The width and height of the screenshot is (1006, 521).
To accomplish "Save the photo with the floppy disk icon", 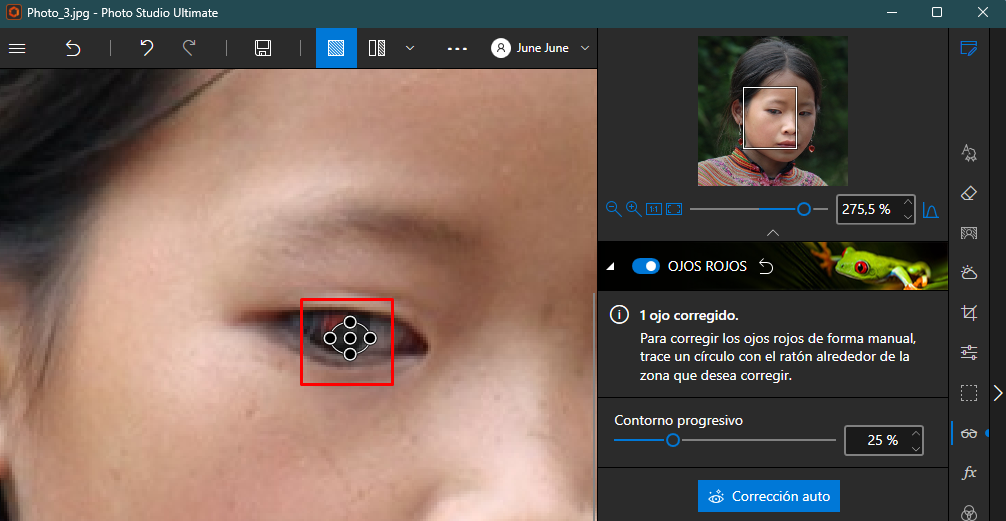I will coord(262,48).
